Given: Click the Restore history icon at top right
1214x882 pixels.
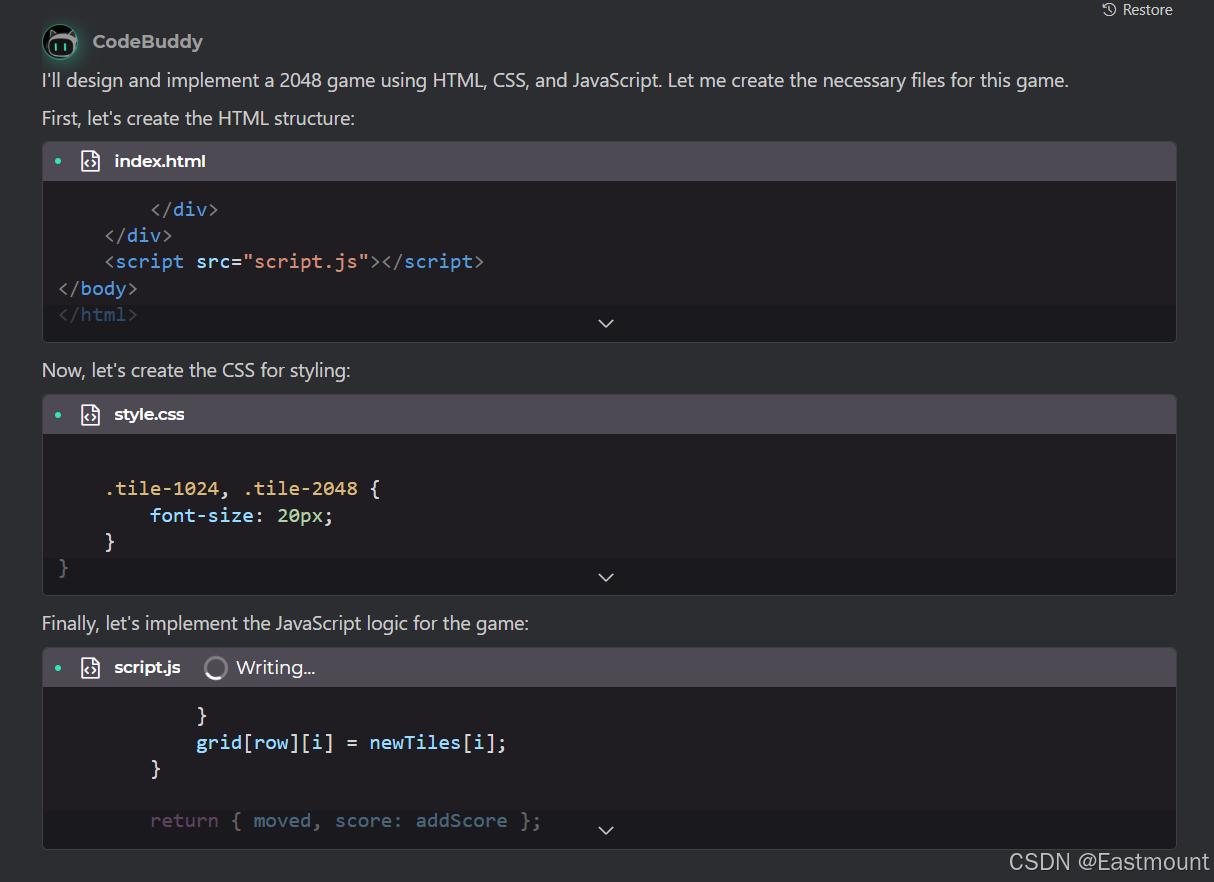Looking at the screenshot, I should pos(1108,10).
